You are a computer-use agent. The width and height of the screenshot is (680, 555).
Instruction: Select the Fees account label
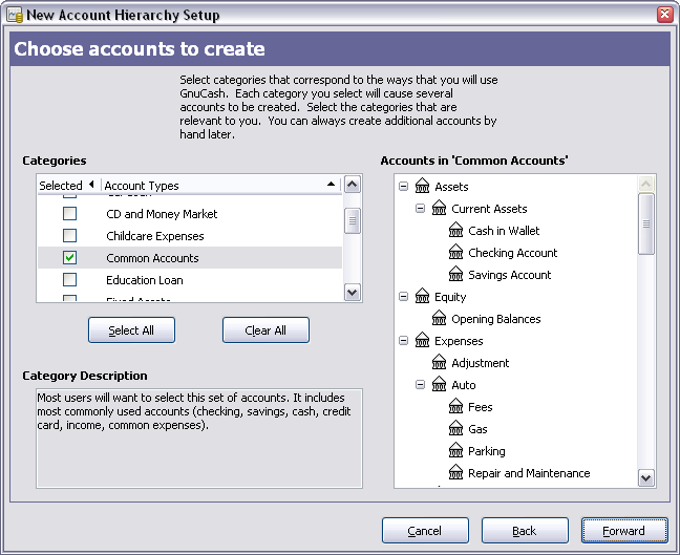pos(480,407)
